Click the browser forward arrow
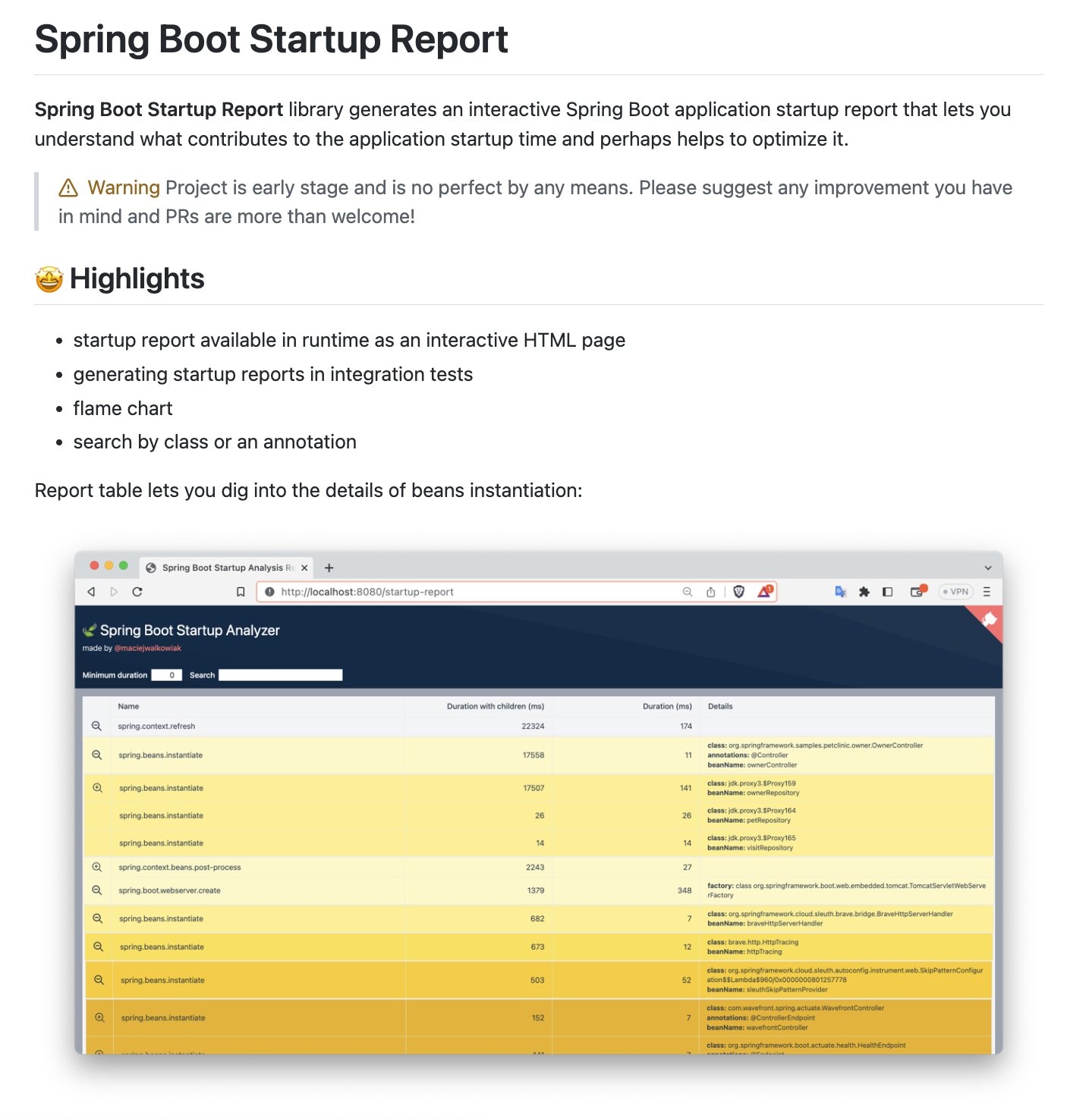Screen dimensions: 1070x1120 pos(114,592)
